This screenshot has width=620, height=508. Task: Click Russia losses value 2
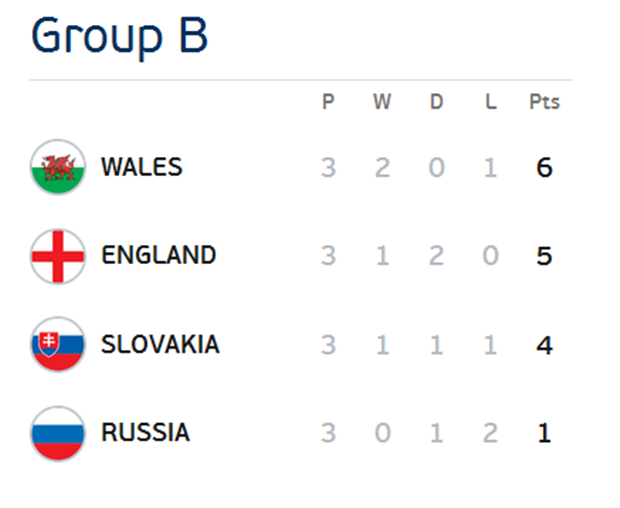click(490, 433)
